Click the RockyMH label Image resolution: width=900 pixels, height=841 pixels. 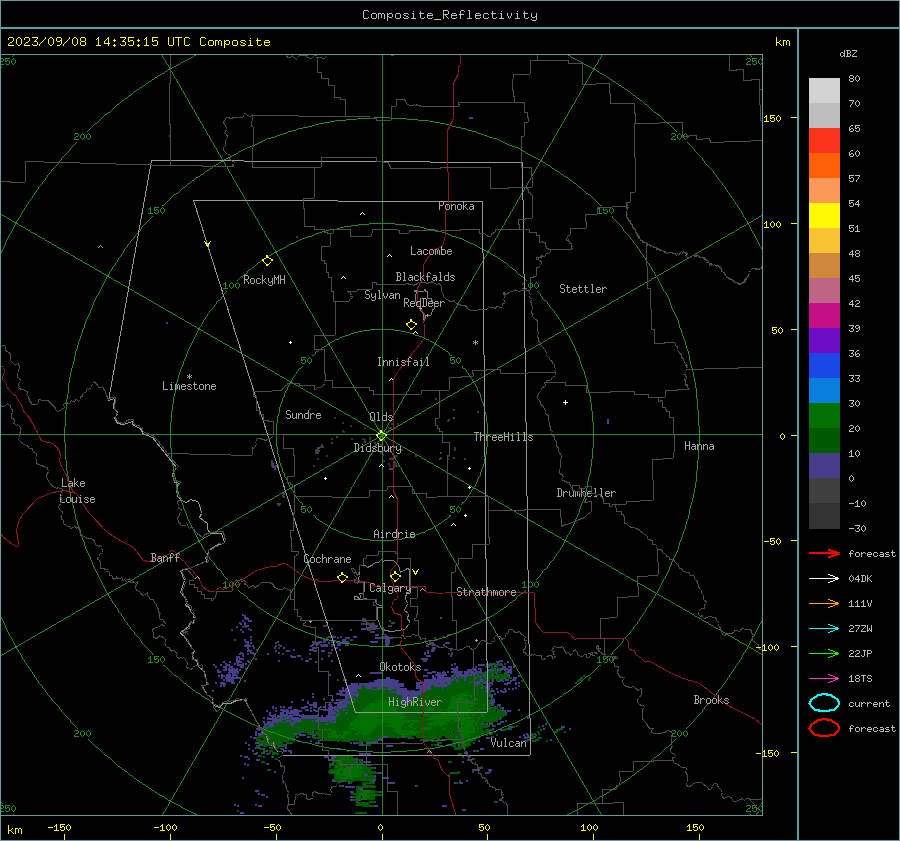point(264,280)
